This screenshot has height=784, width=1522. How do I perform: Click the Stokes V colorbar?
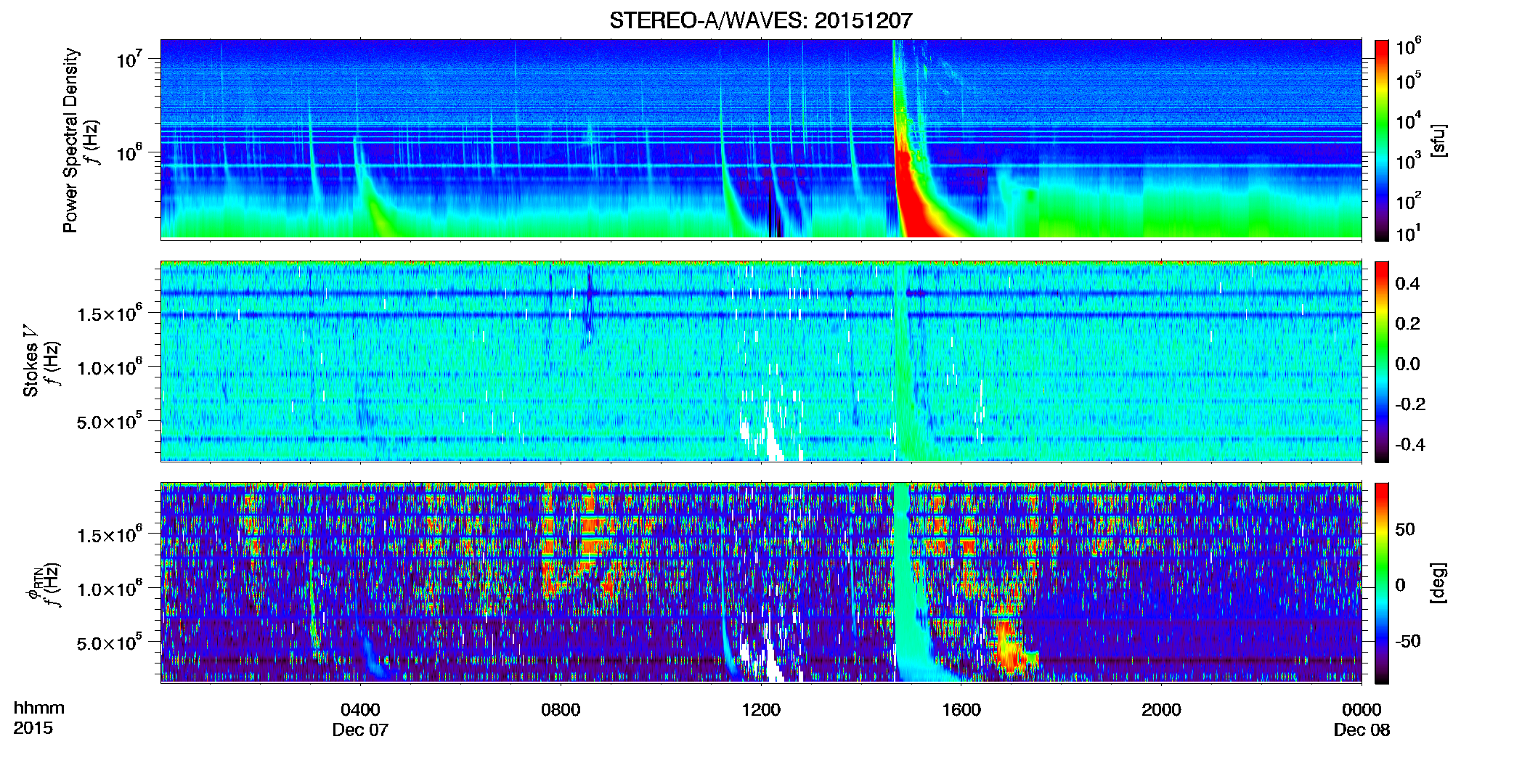click(x=1381, y=362)
